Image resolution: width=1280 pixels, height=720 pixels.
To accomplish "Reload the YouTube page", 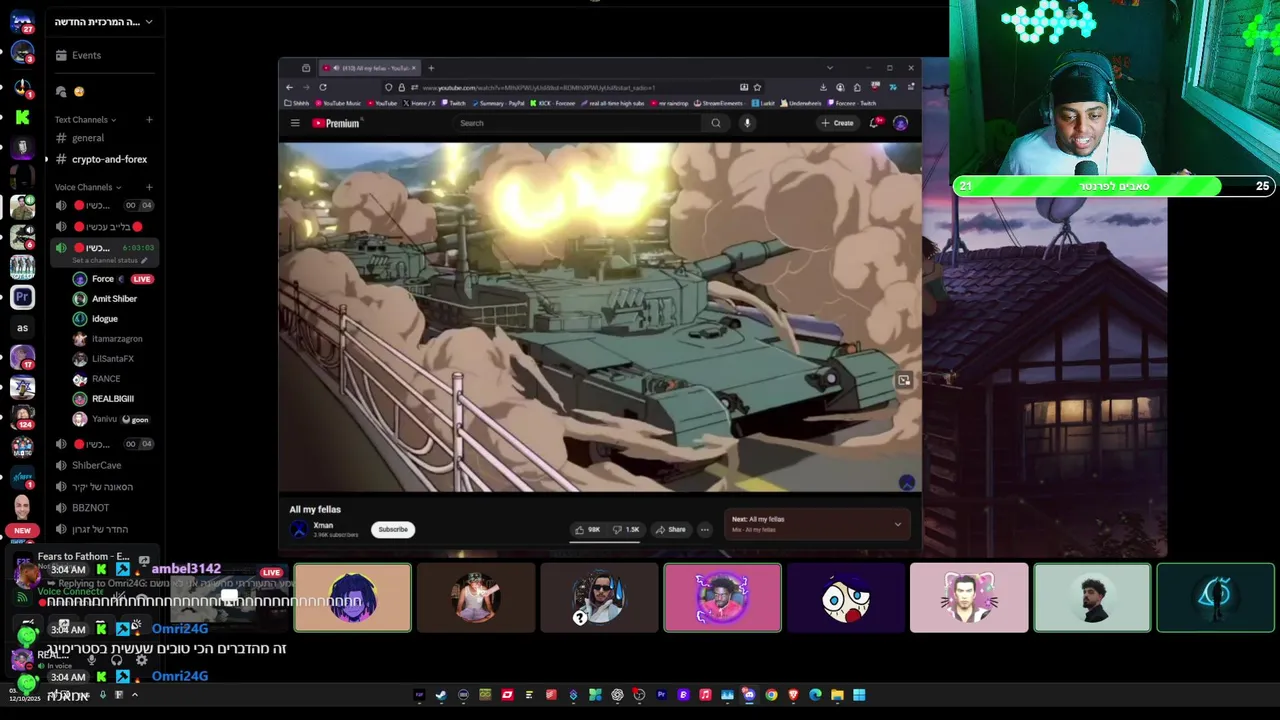I will (x=323, y=87).
